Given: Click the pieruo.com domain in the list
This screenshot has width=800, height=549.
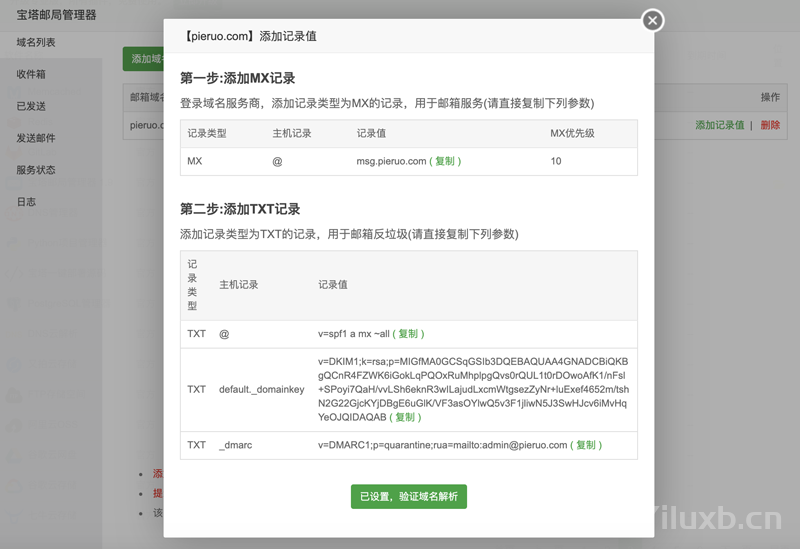Looking at the screenshot, I should pyautogui.click(x=146, y=125).
